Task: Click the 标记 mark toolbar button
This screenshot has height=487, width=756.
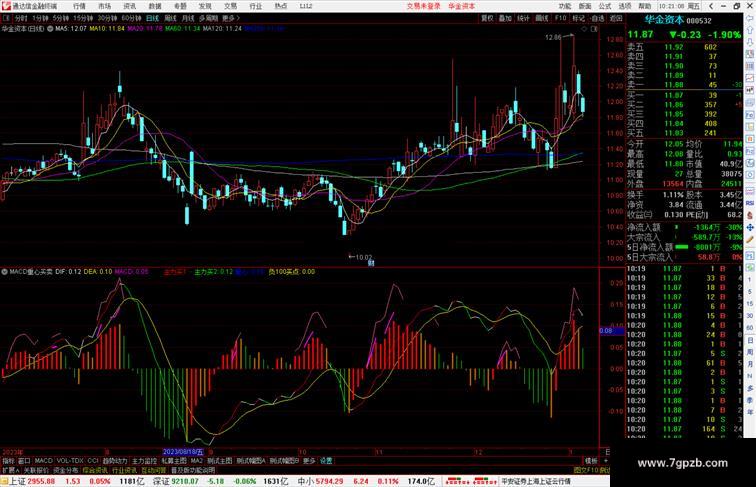Action: tap(578, 18)
